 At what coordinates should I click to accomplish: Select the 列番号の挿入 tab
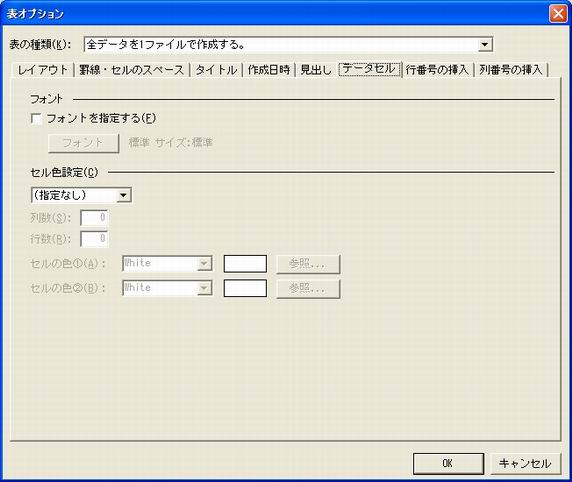[511, 70]
